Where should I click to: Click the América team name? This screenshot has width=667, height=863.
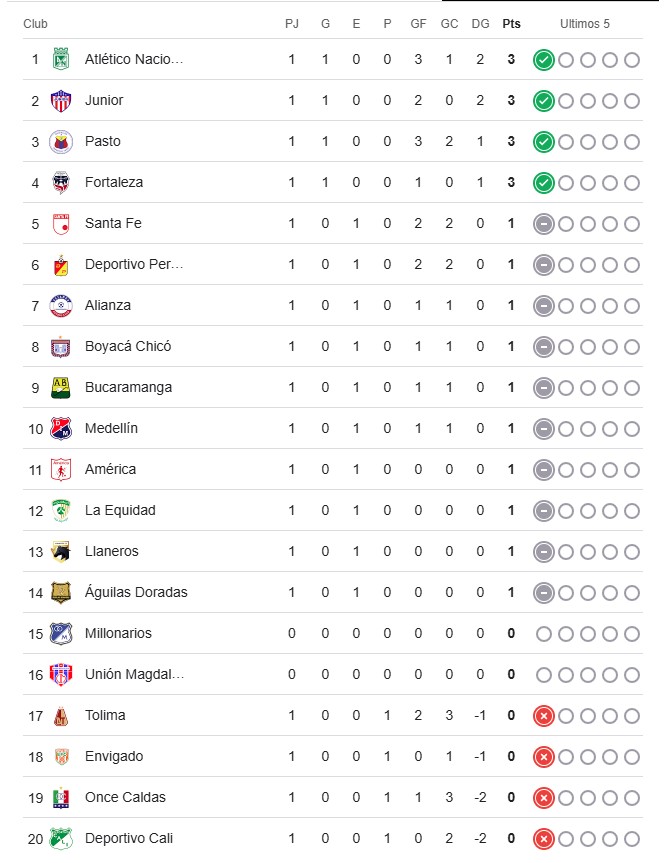[110, 469]
